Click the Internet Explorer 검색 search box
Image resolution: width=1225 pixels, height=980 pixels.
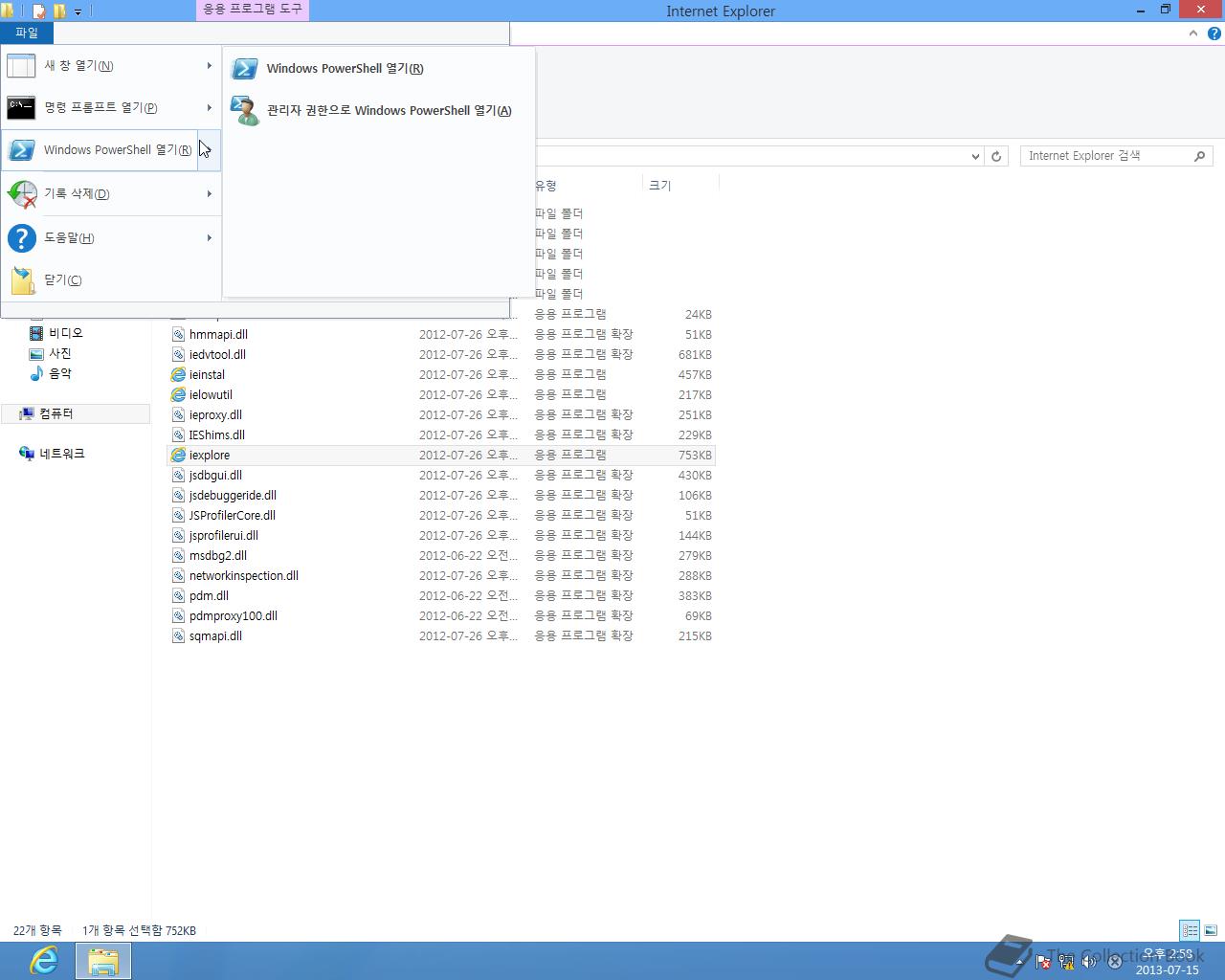1116,156
